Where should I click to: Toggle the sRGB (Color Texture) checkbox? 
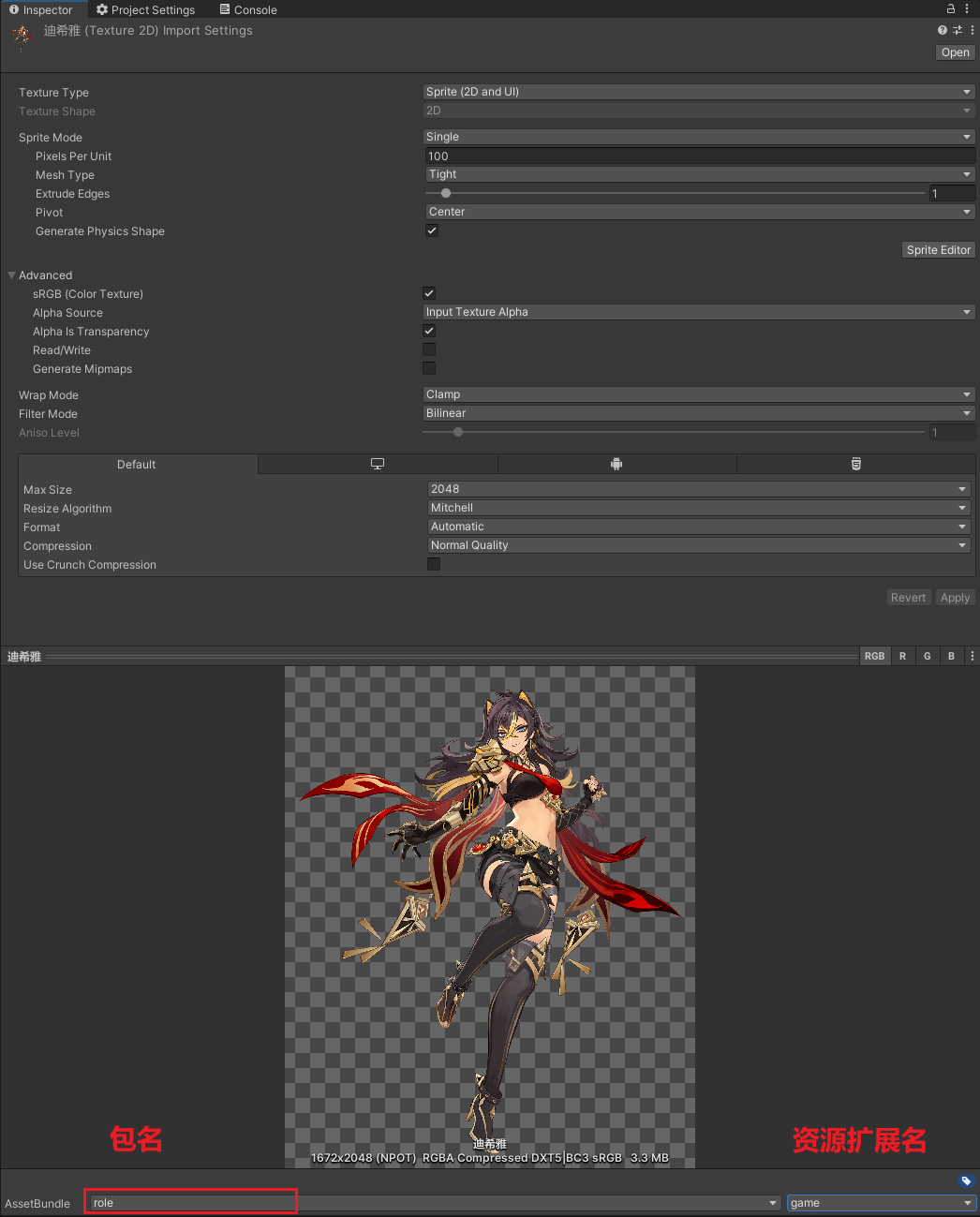tap(429, 293)
